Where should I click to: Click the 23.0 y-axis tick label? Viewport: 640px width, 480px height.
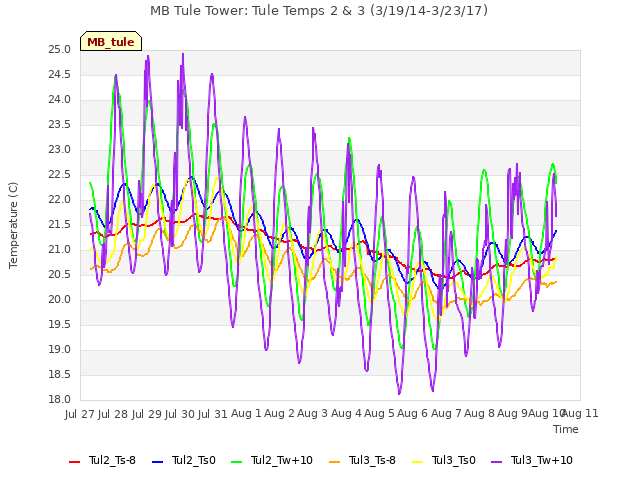point(60,150)
